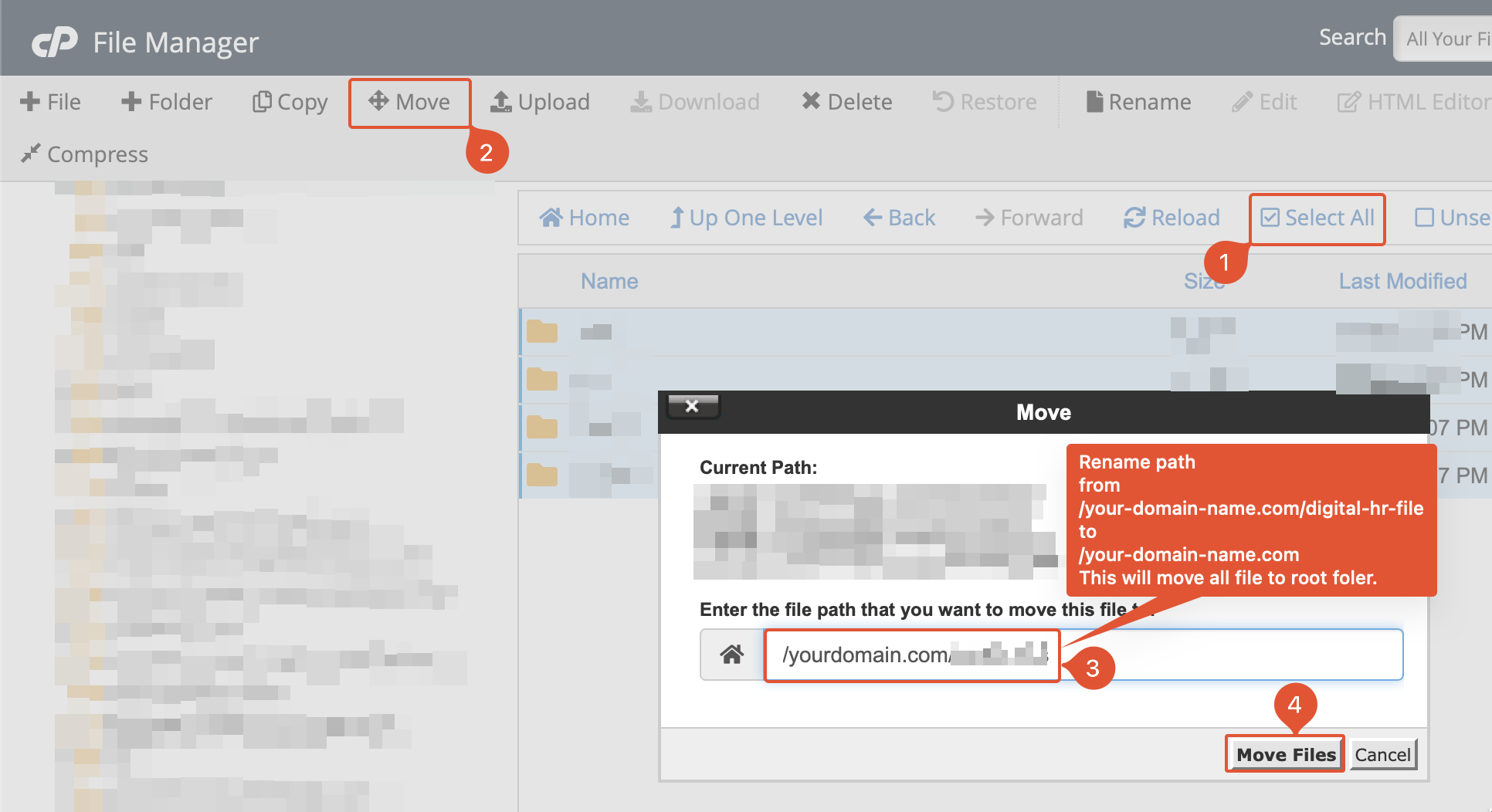Image resolution: width=1492 pixels, height=812 pixels.
Task: Sort by the Last Modified column
Action: pos(1402,281)
